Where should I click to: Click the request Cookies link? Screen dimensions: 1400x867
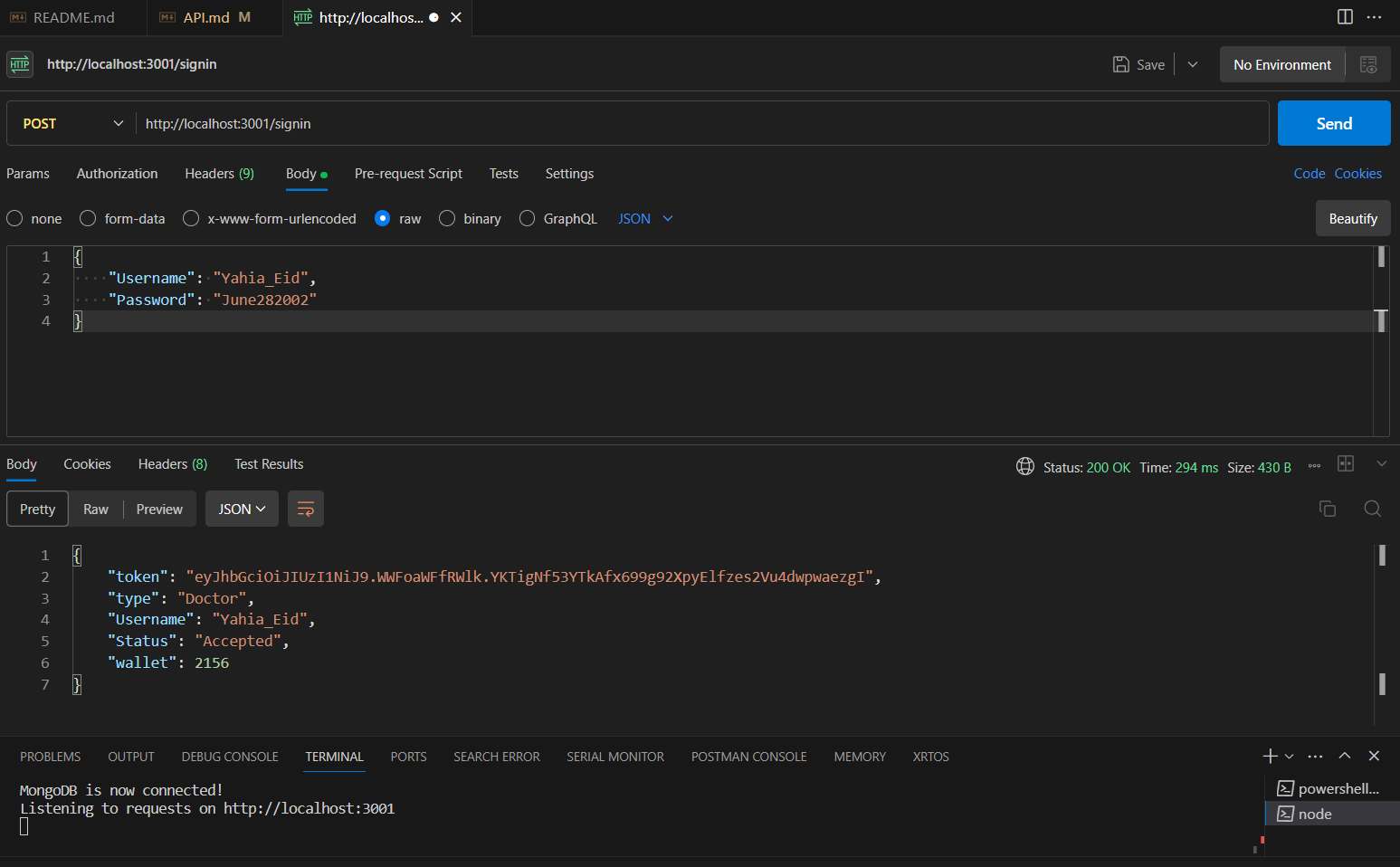[1357, 173]
